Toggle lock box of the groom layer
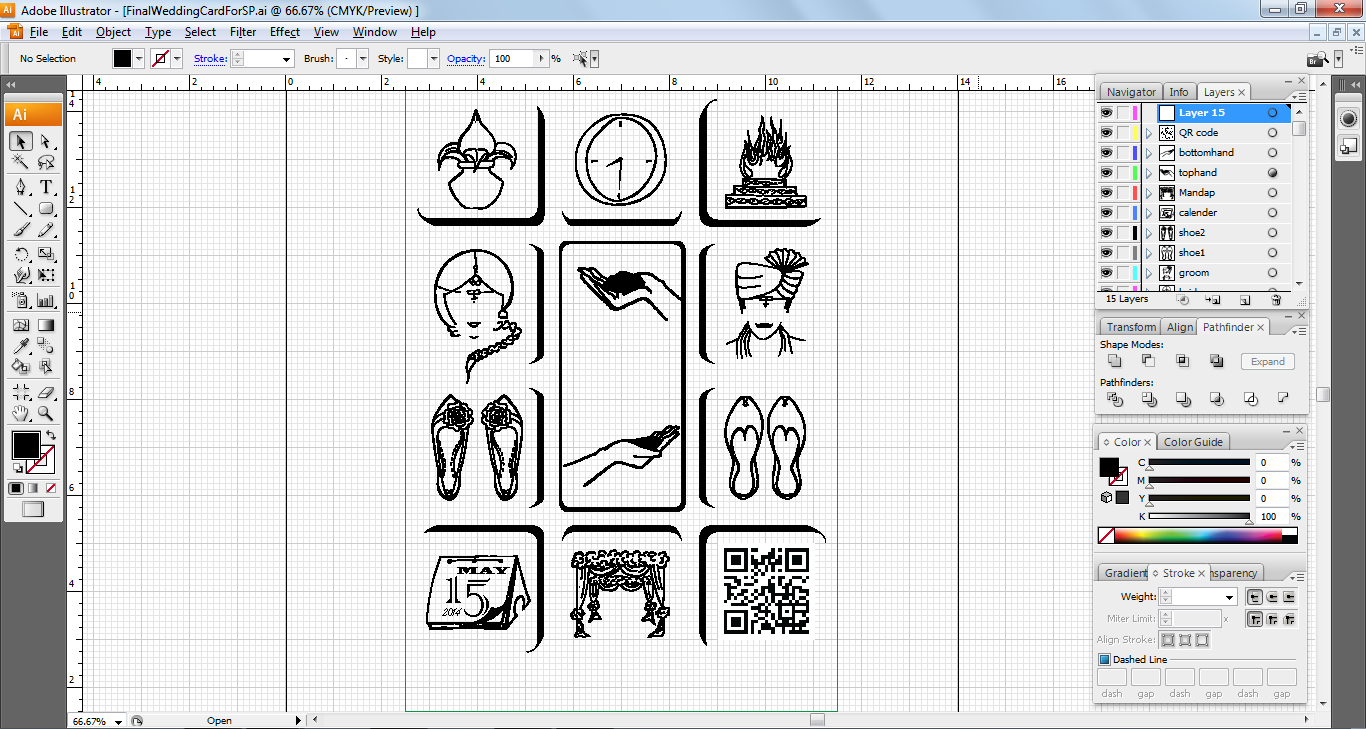 click(x=1124, y=273)
